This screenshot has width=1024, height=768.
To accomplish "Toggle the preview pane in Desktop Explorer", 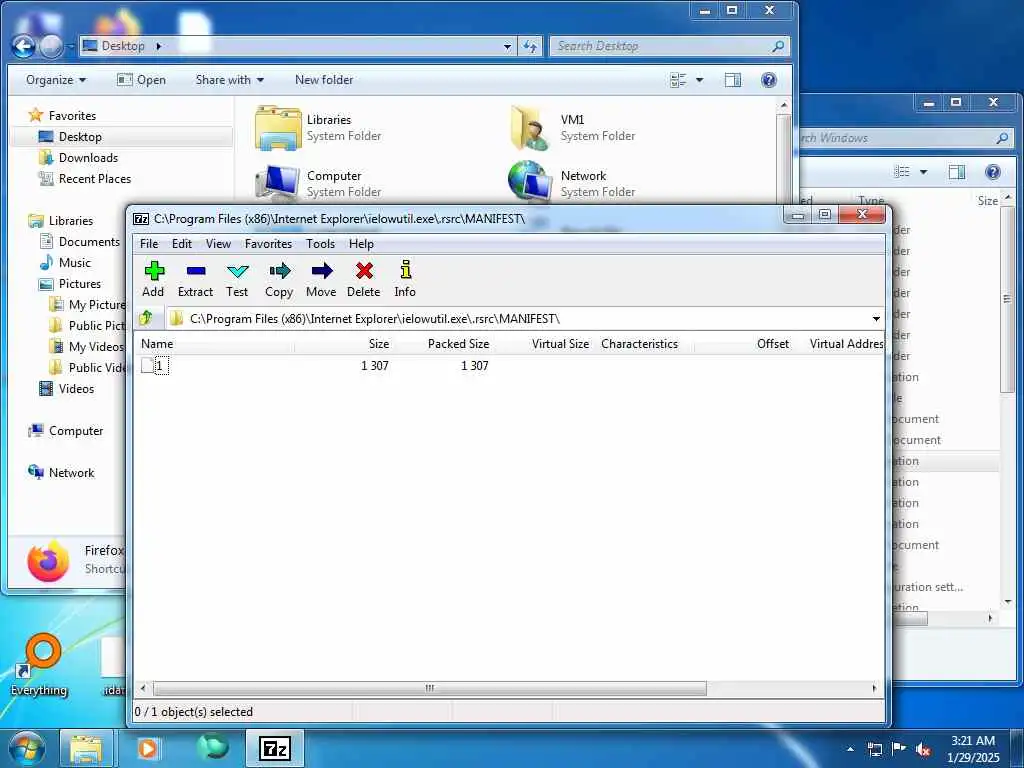I will coord(733,80).
